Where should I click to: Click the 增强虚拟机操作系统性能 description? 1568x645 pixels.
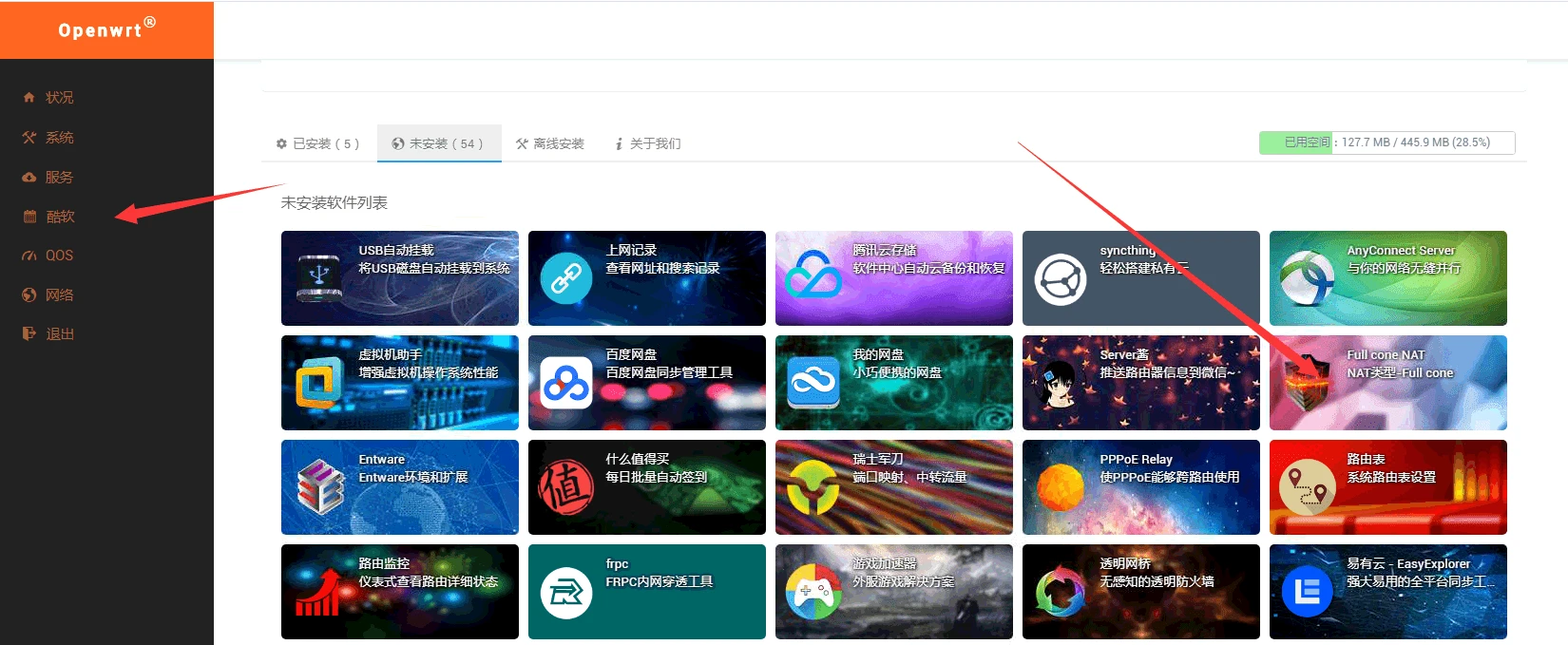point(429,373)
